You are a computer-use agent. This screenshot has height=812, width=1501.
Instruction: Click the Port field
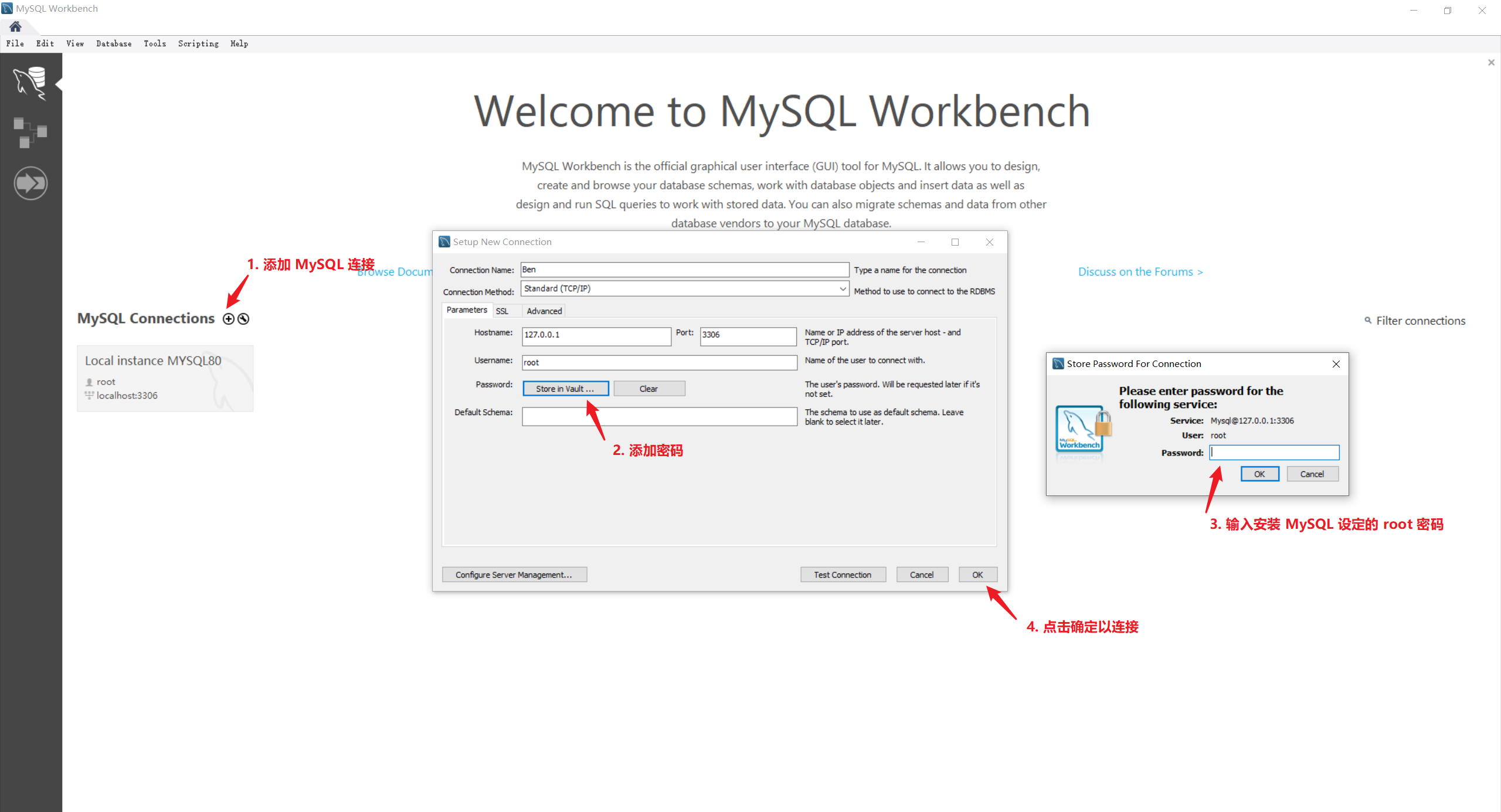(x=748, y=336)
